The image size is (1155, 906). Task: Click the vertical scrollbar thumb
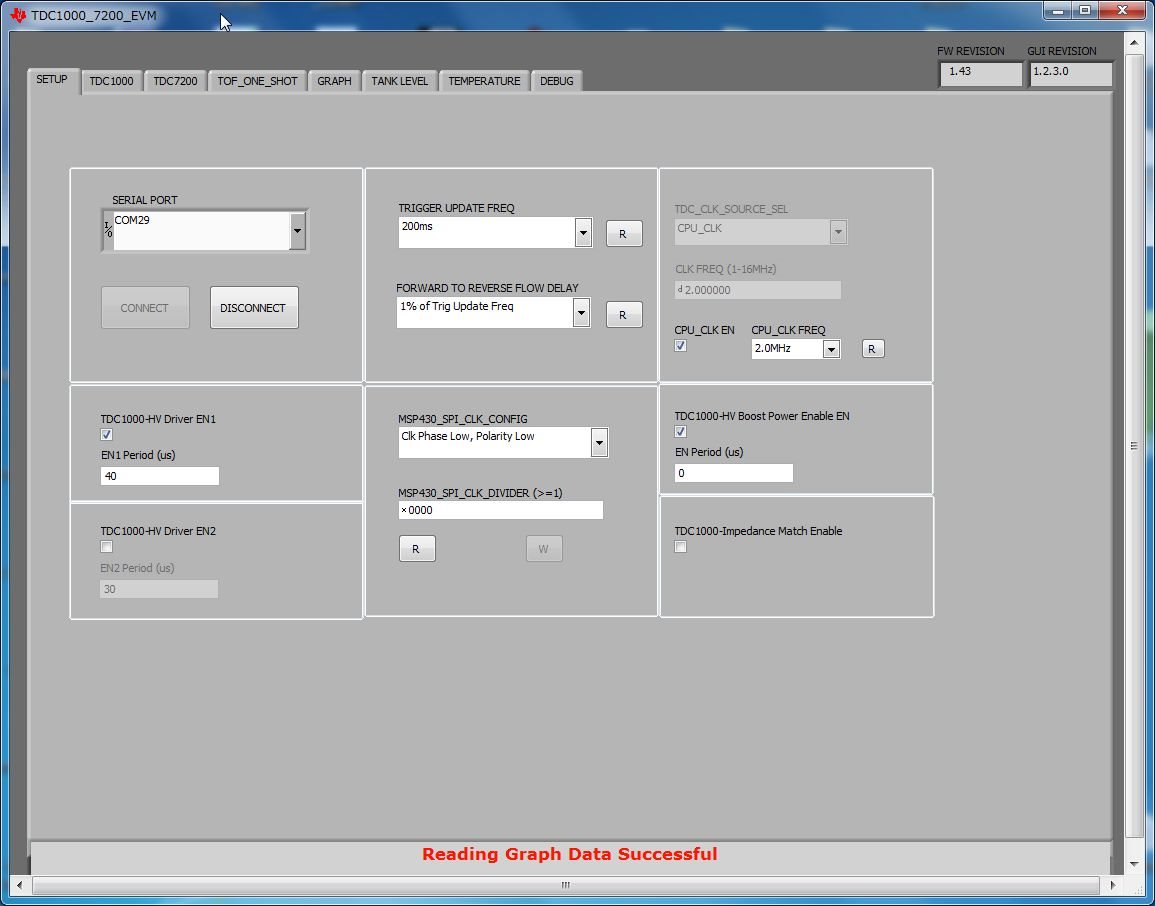1134,446
